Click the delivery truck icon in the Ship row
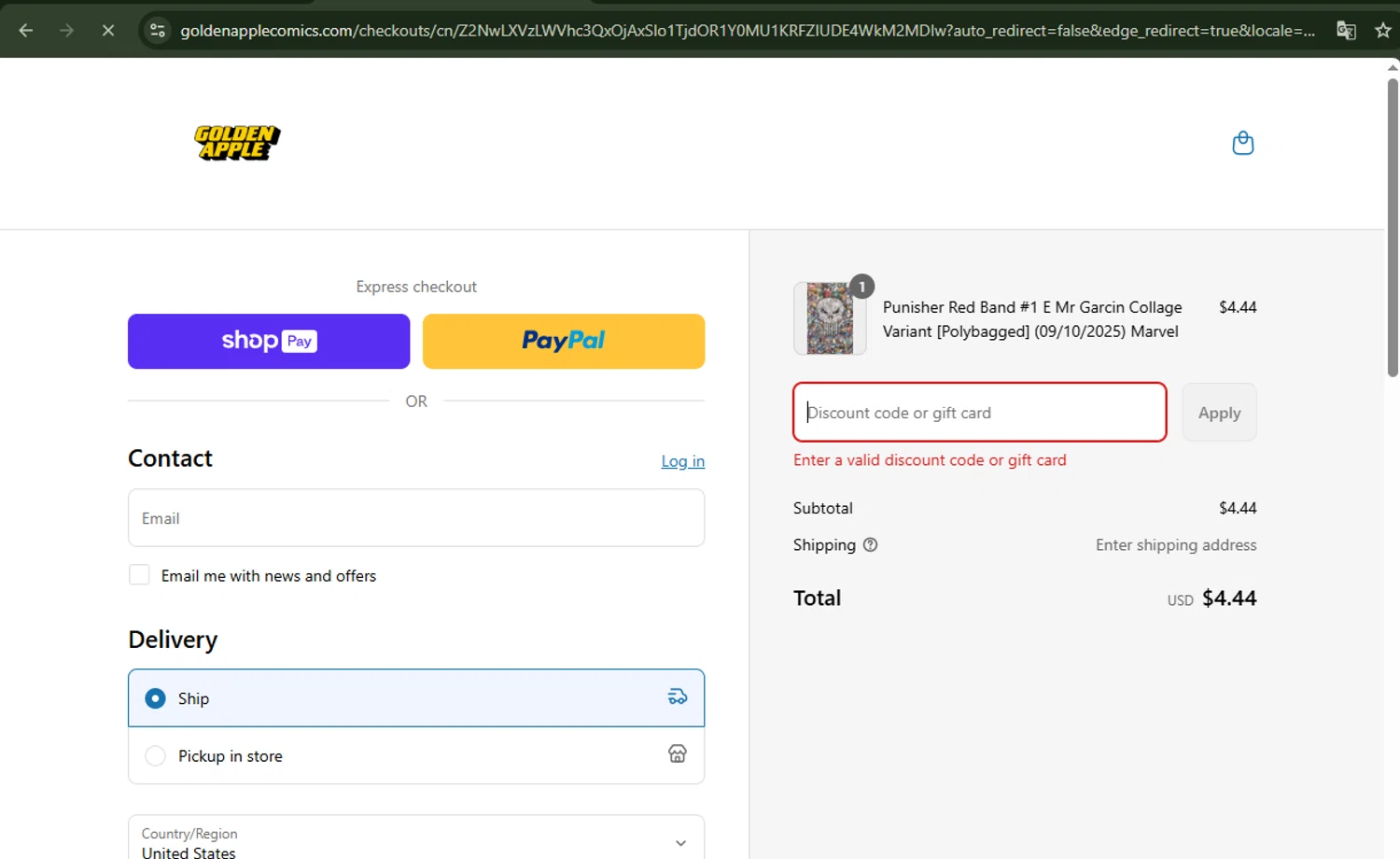 (x=678, y=697)
